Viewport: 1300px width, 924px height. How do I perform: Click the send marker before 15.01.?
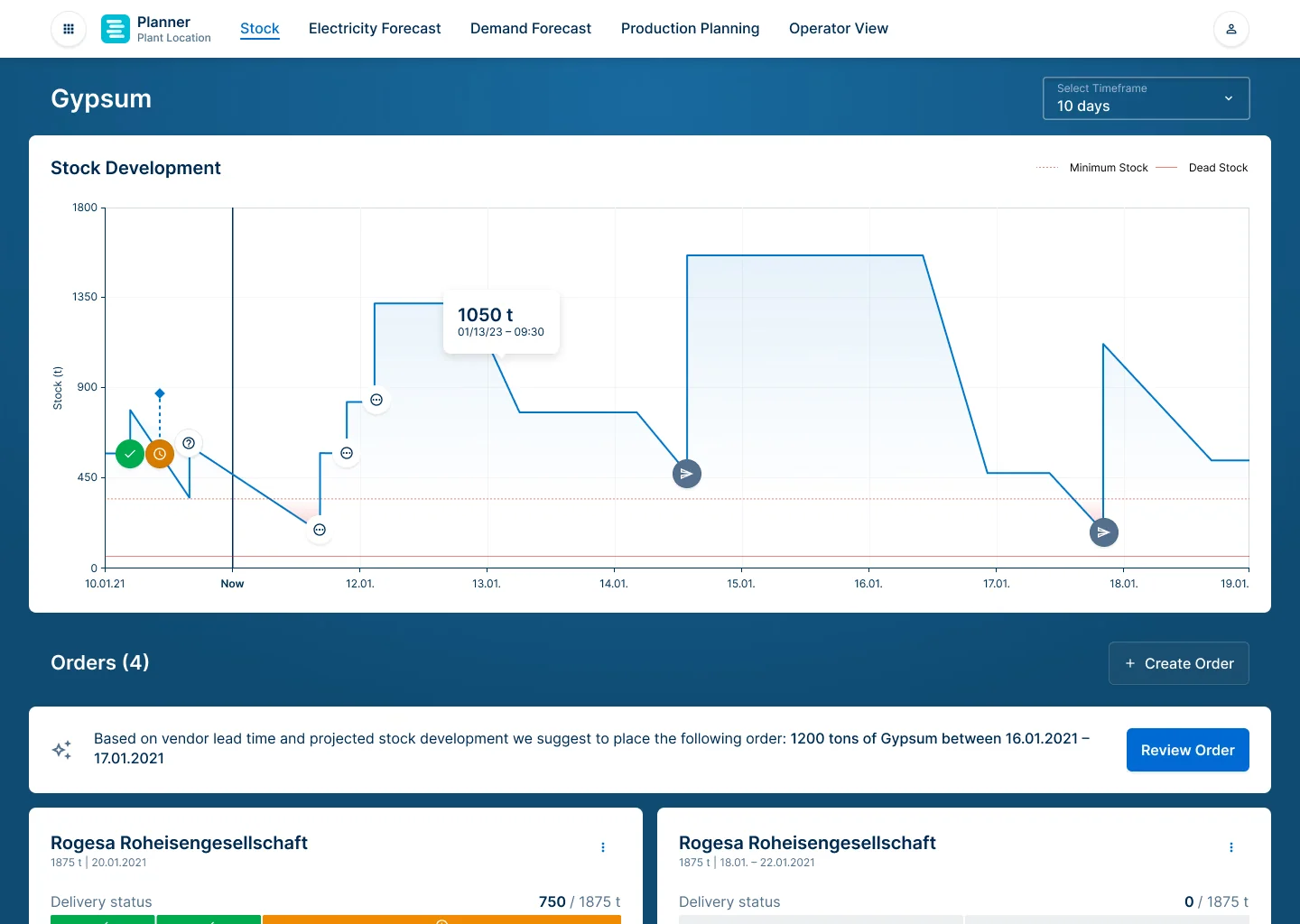pyautogui.click(x=687, y=474)
